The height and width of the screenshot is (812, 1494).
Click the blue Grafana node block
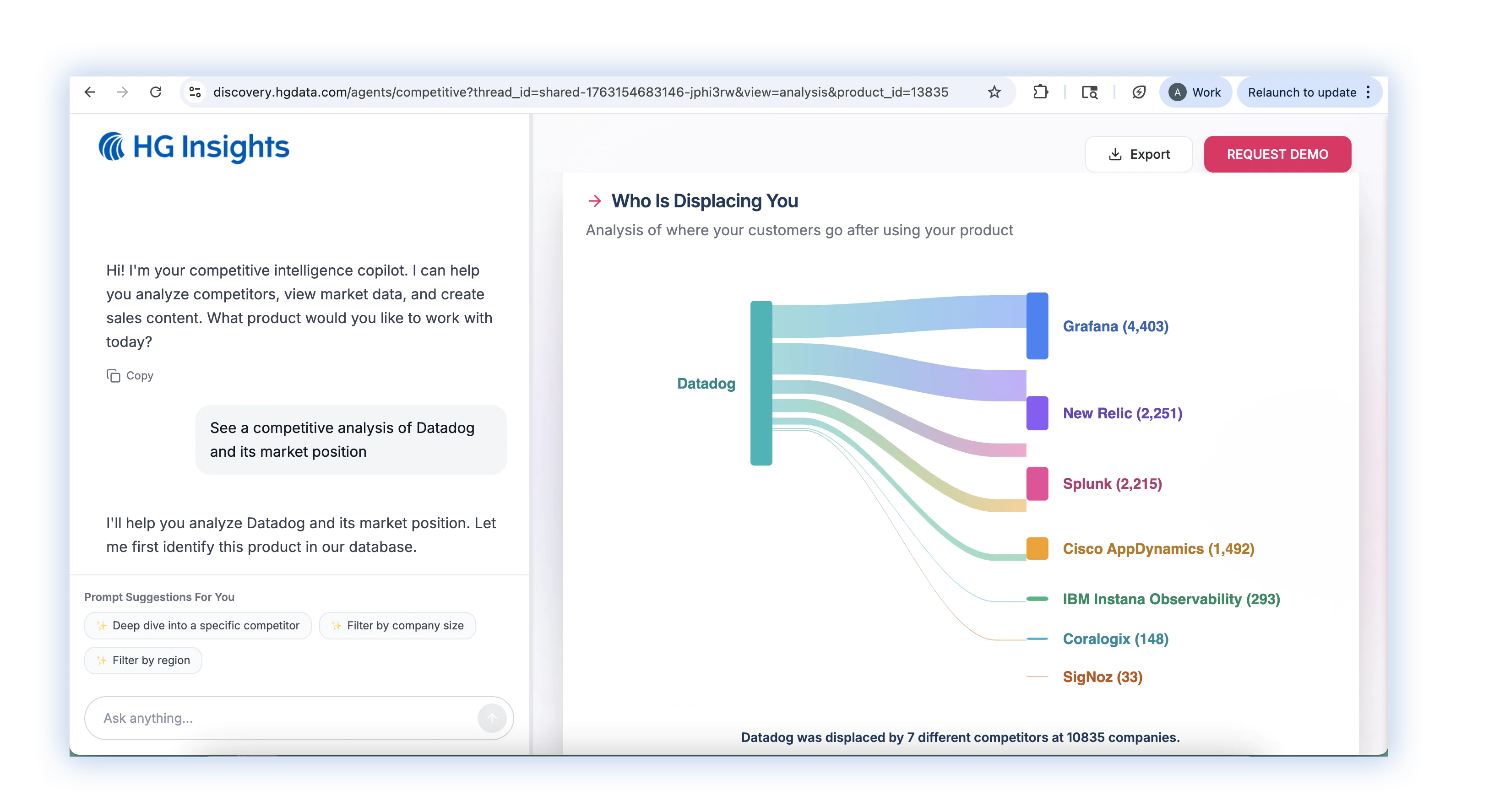coord(1037,326)
